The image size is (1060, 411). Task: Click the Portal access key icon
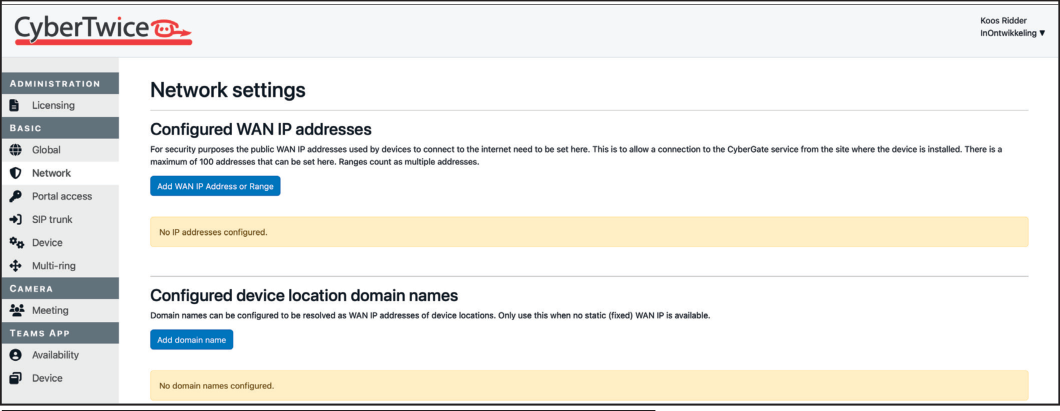click(x=16, y=196)
